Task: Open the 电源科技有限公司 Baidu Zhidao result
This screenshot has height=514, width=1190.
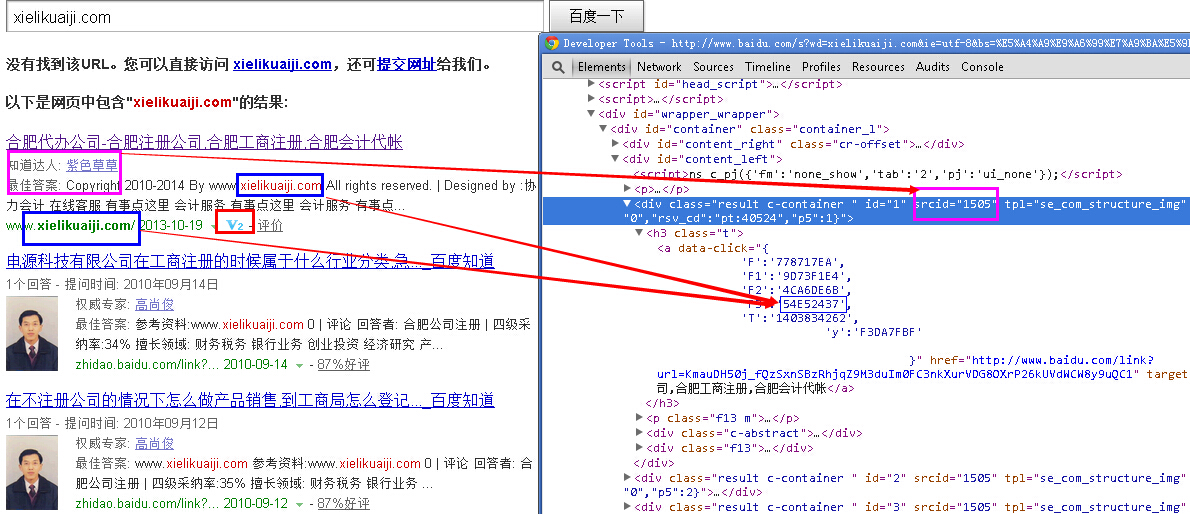Action: (250, 262)
